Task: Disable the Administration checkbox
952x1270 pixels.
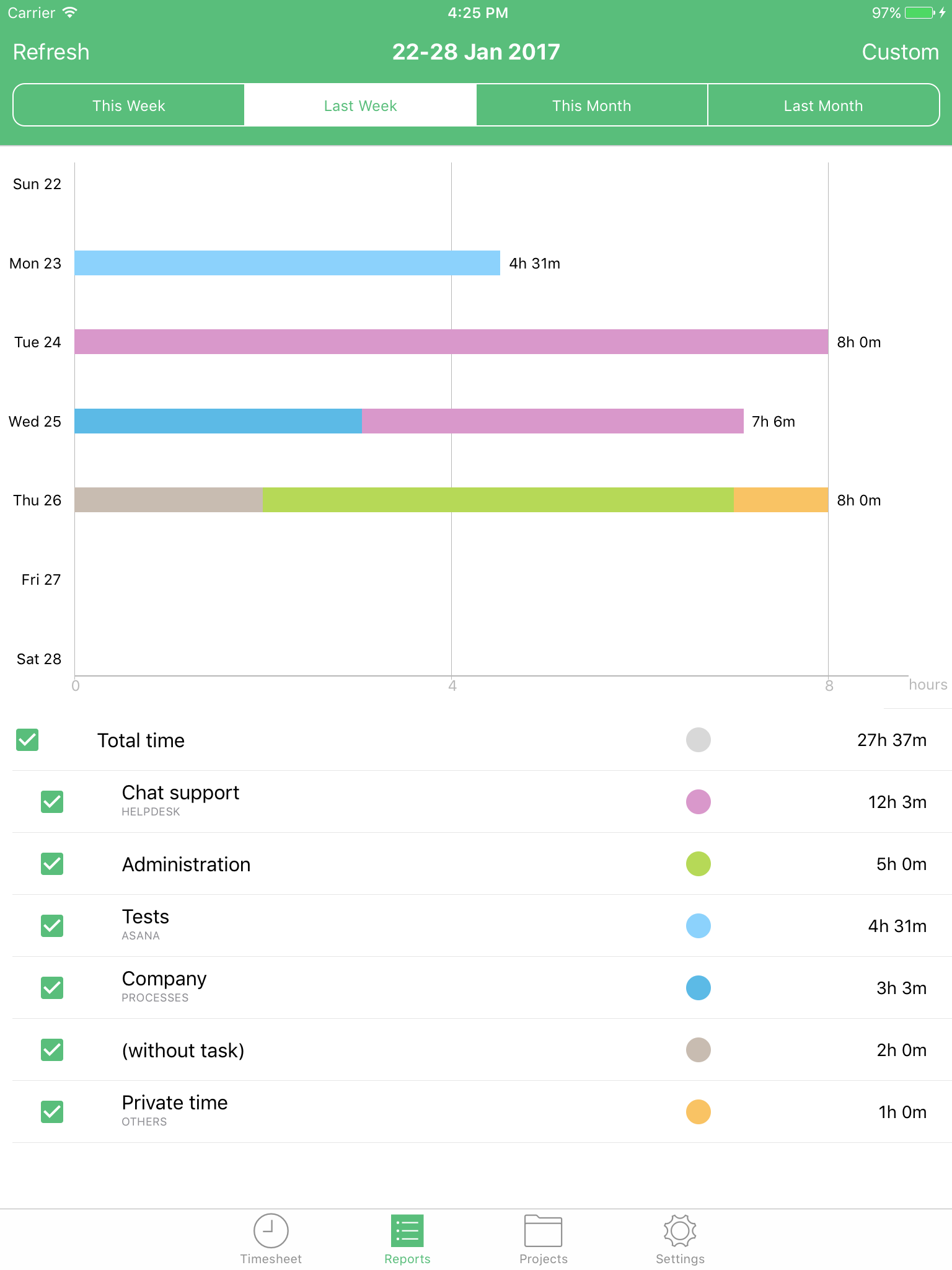Action: [52, 864]
